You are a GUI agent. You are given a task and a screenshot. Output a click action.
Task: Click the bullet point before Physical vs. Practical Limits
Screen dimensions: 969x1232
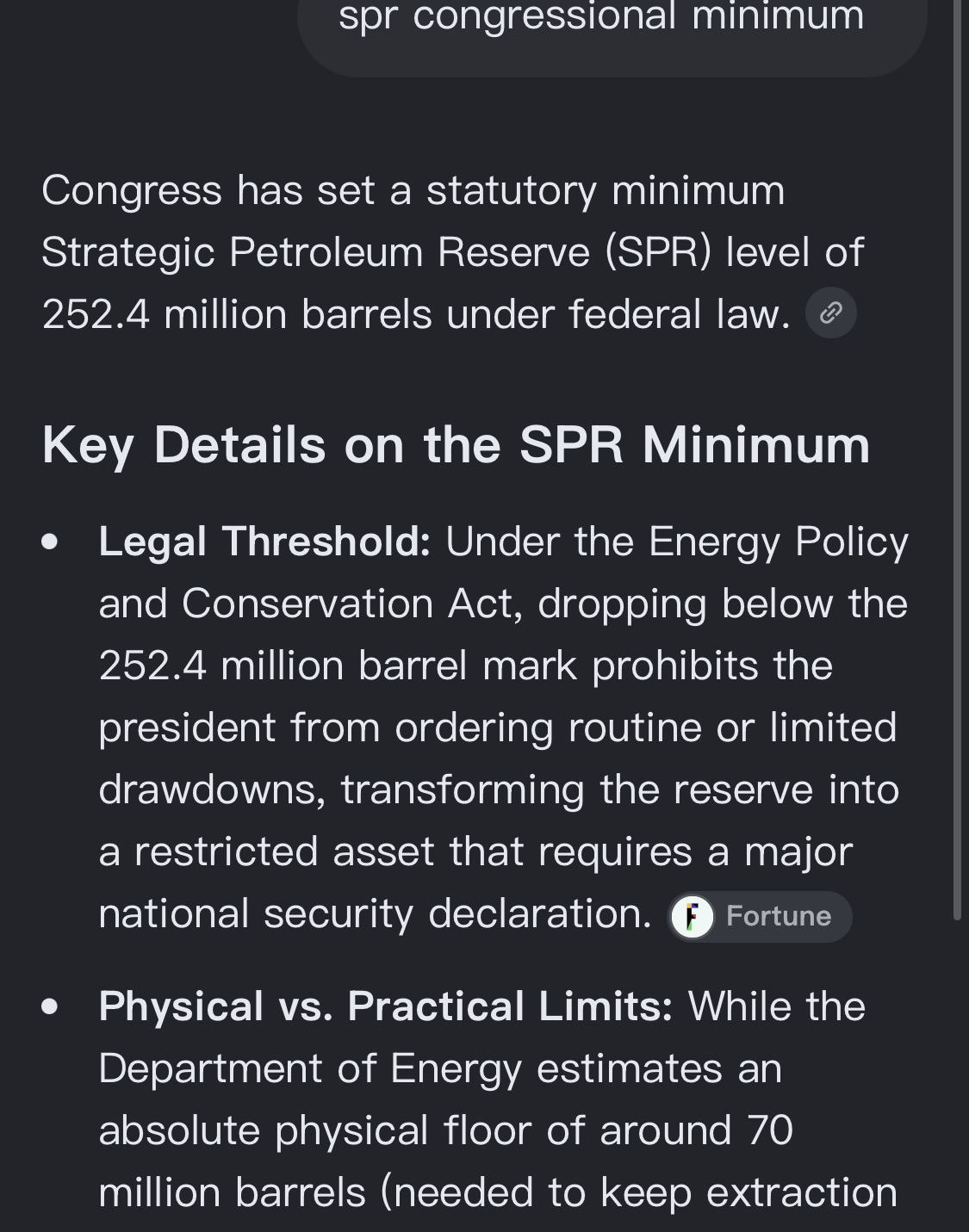50,1006
